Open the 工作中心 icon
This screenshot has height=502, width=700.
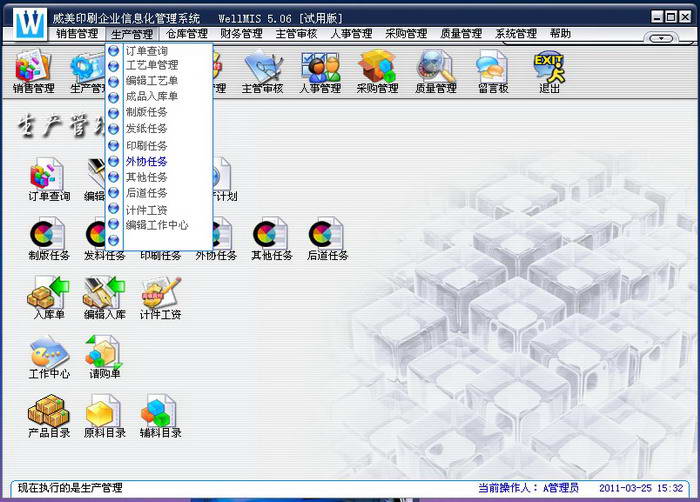(49, 357)
